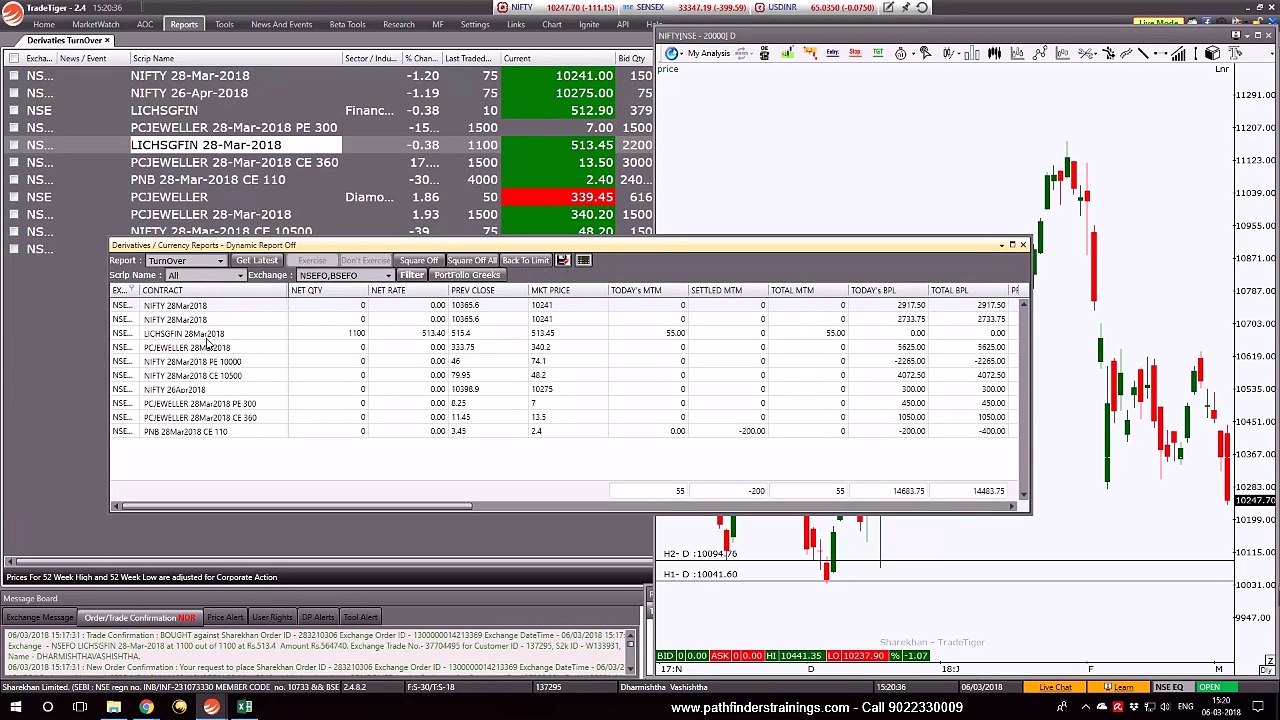Click the PortFolio Greeks button

pyautogui.click(x=467, y=275)
